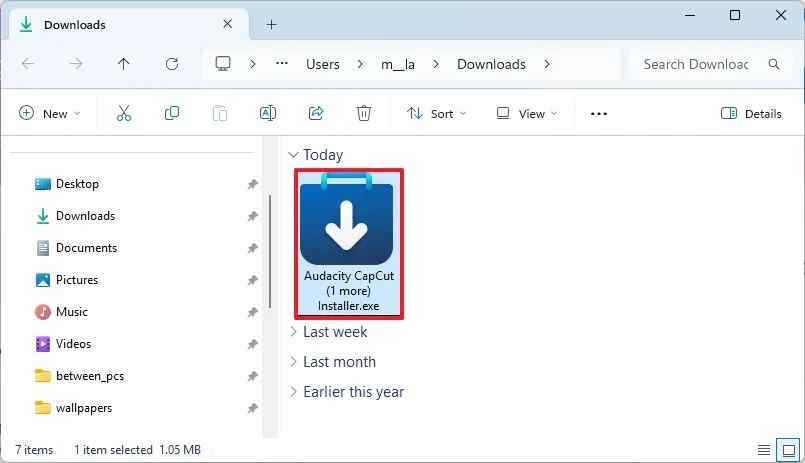
Task: Add a new tab with plus button
Action: click(272, 24)
